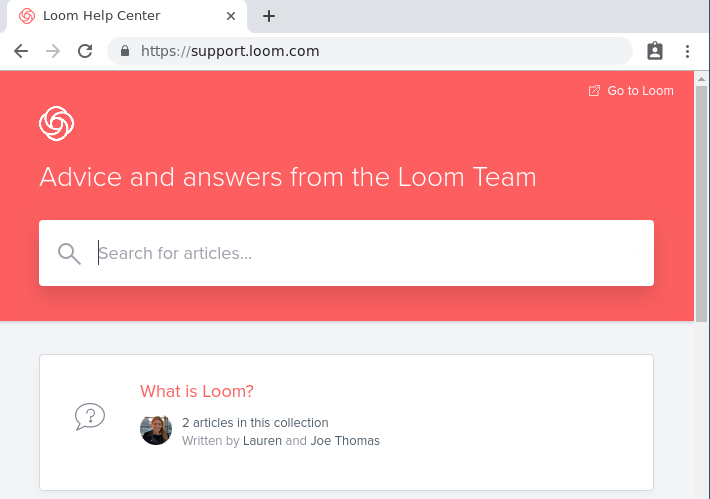Click the browser forward arrow
Viewport: 710px width, 499px height.
pos(53,51)
